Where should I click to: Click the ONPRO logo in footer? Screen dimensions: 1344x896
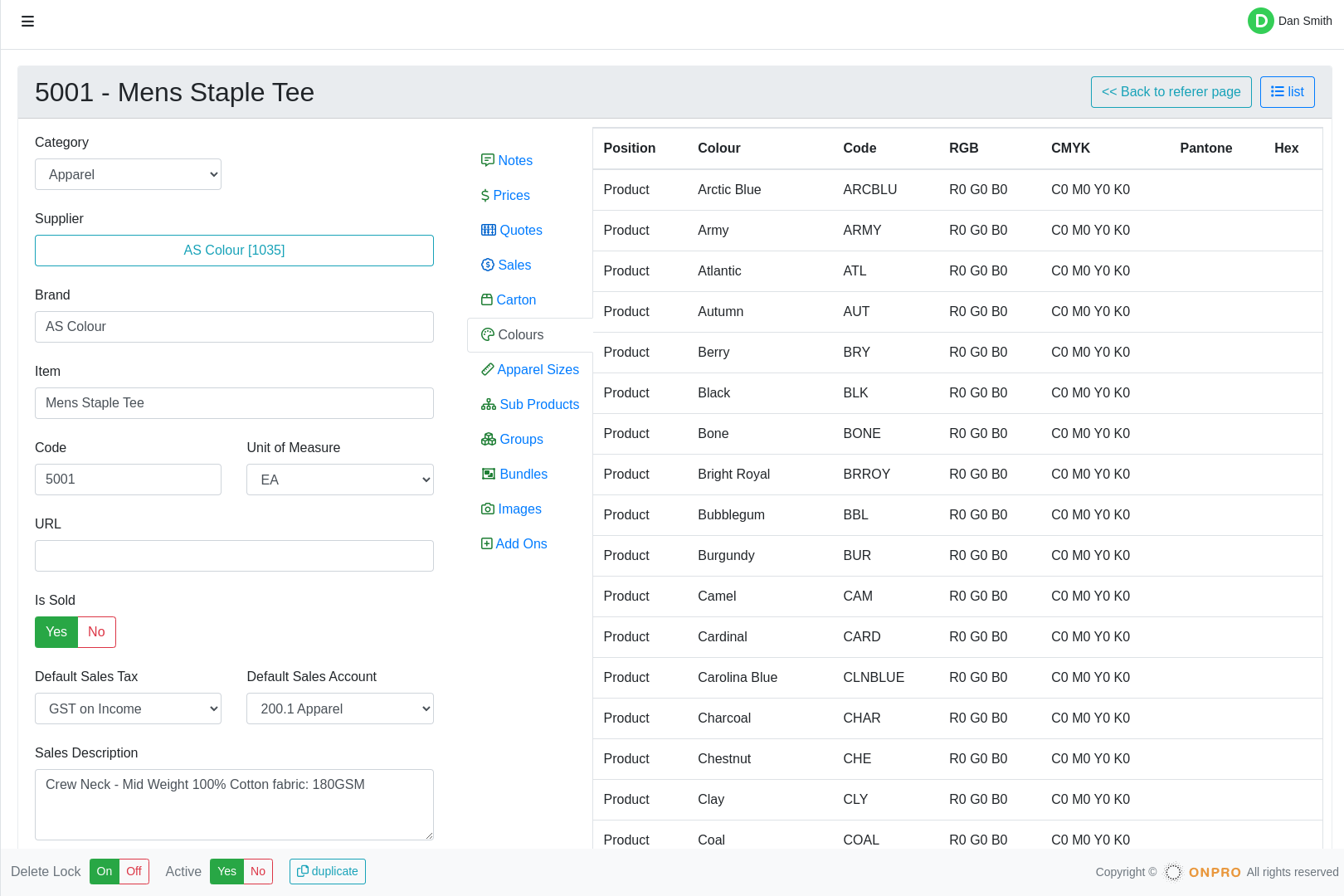1204,872
